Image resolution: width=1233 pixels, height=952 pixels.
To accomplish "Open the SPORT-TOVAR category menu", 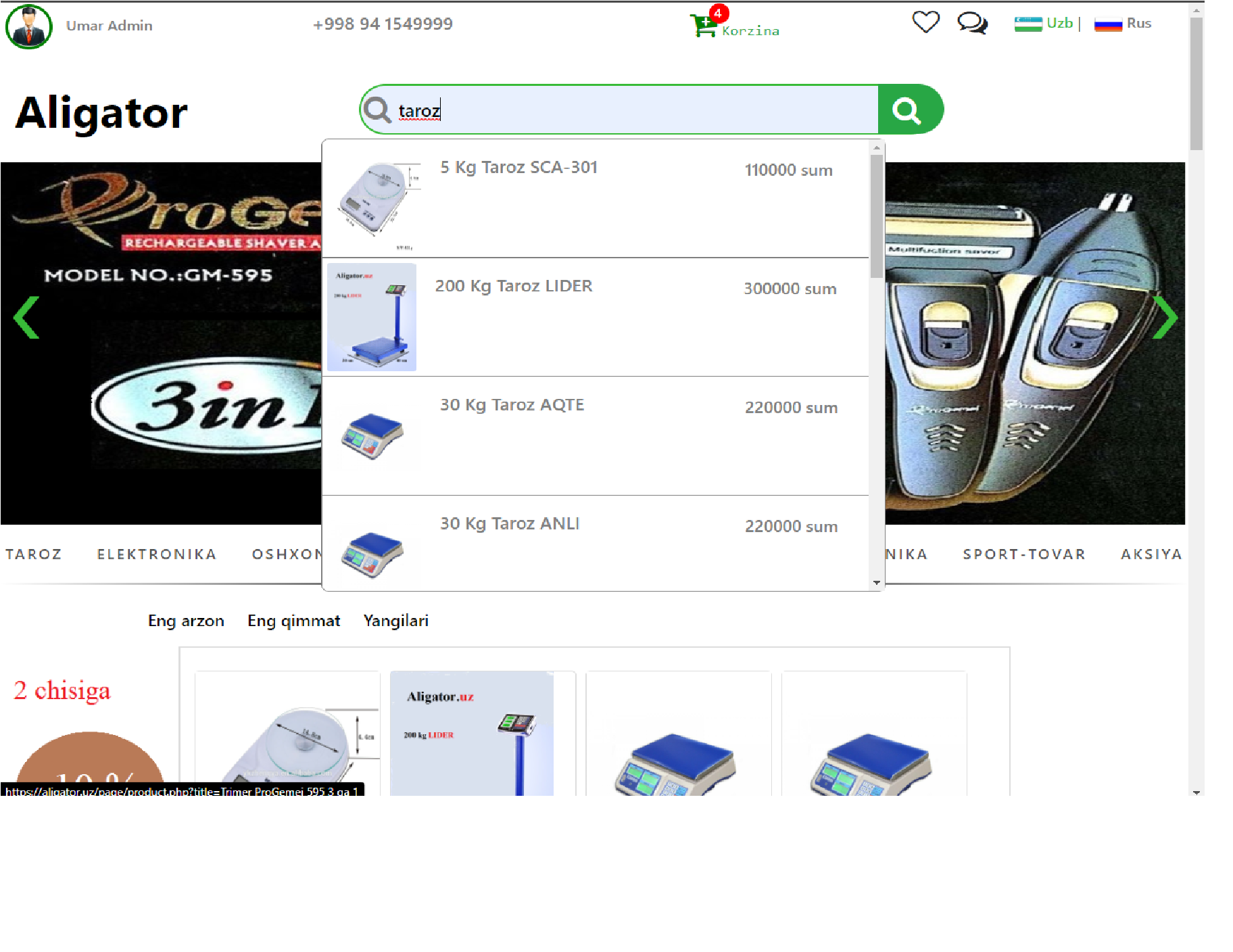I will coord(1023,554).
